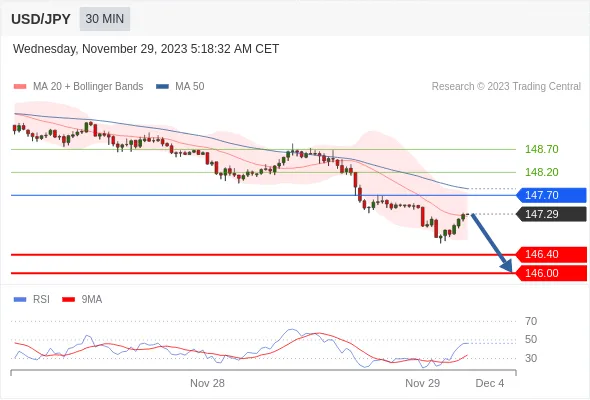Click the Nov 29 date axis label

point(423,383)
